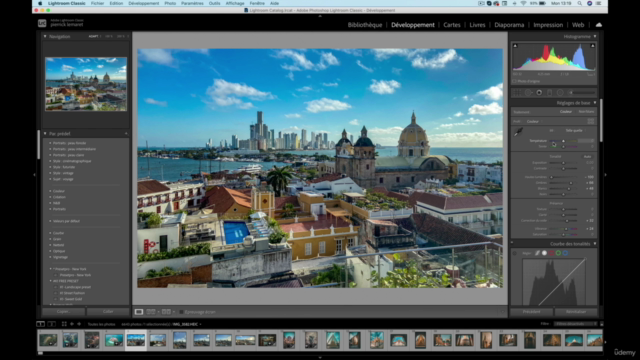Image resolution: width=640 pixels, height=360 pixels.
Task: Choose Couleur treatment option
Action: [x=566, y=111]
